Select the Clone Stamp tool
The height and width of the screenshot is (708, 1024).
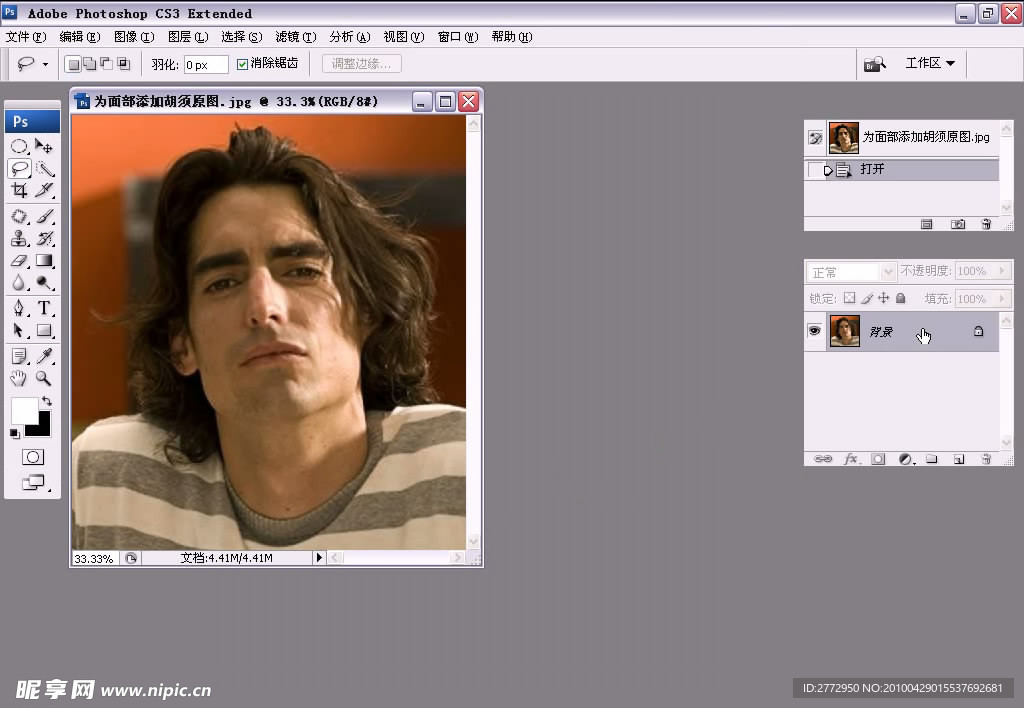pyautogui.click(x=19, y=238)
